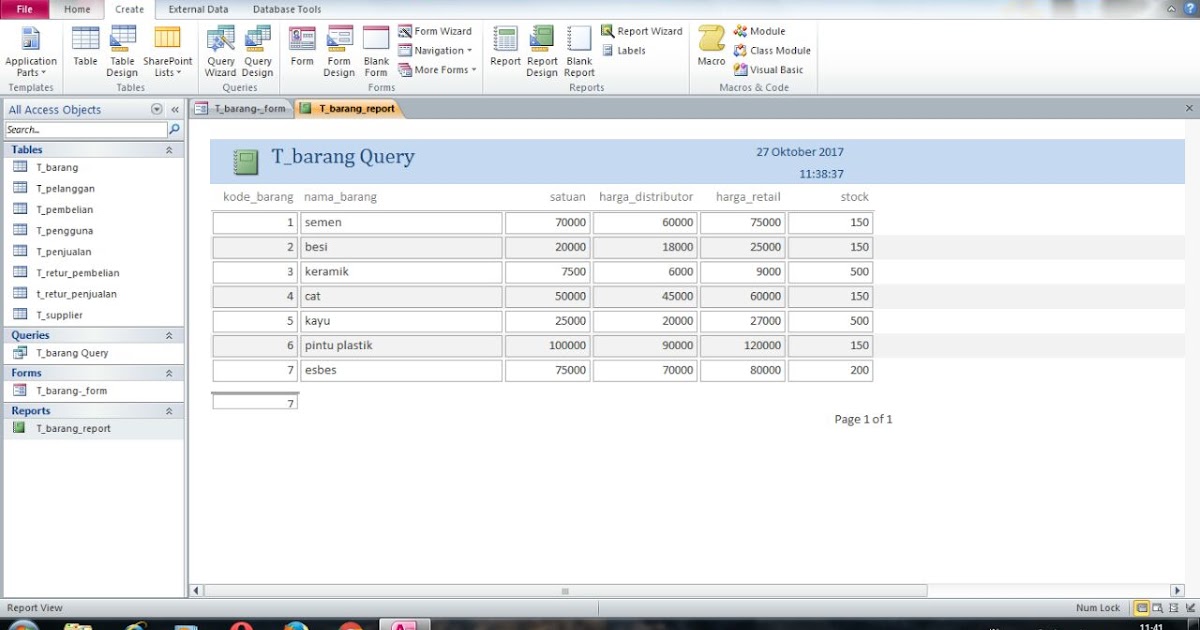
Task: Start the Report Wizard
Action: tap(642, 31)
